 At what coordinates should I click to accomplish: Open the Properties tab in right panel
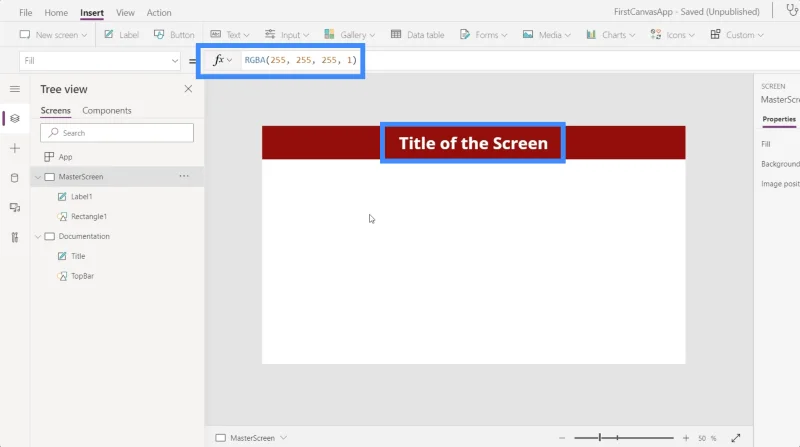(x=779, y=119)
